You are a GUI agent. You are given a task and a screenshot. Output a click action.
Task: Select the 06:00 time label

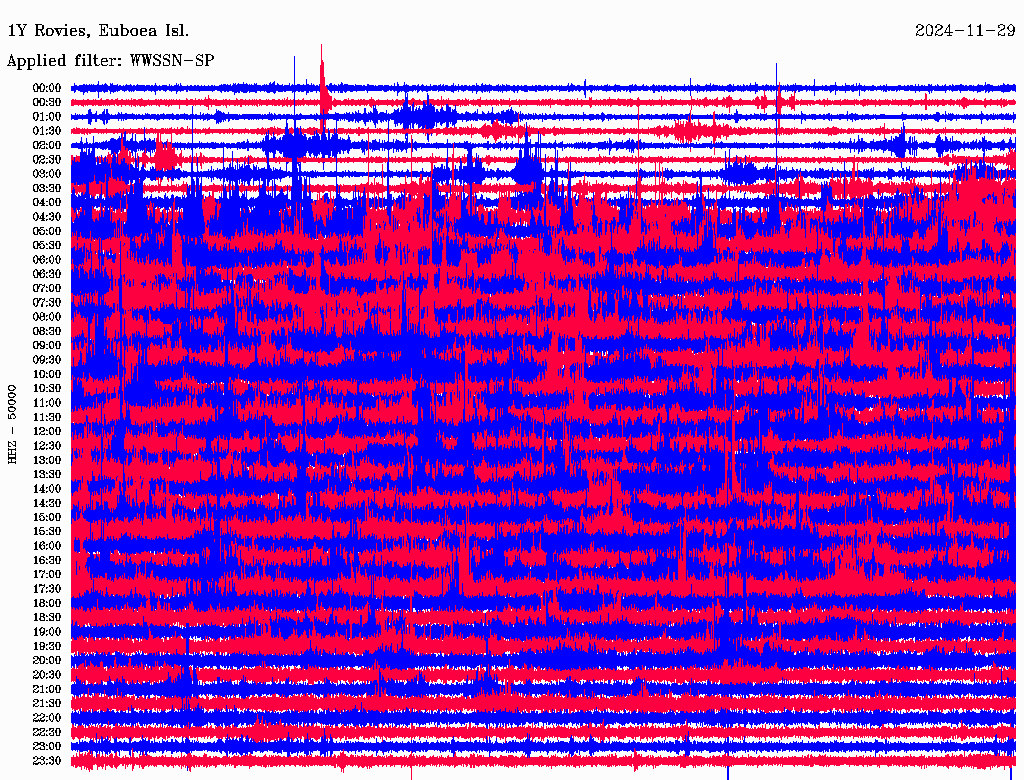[x=46, y=260]
